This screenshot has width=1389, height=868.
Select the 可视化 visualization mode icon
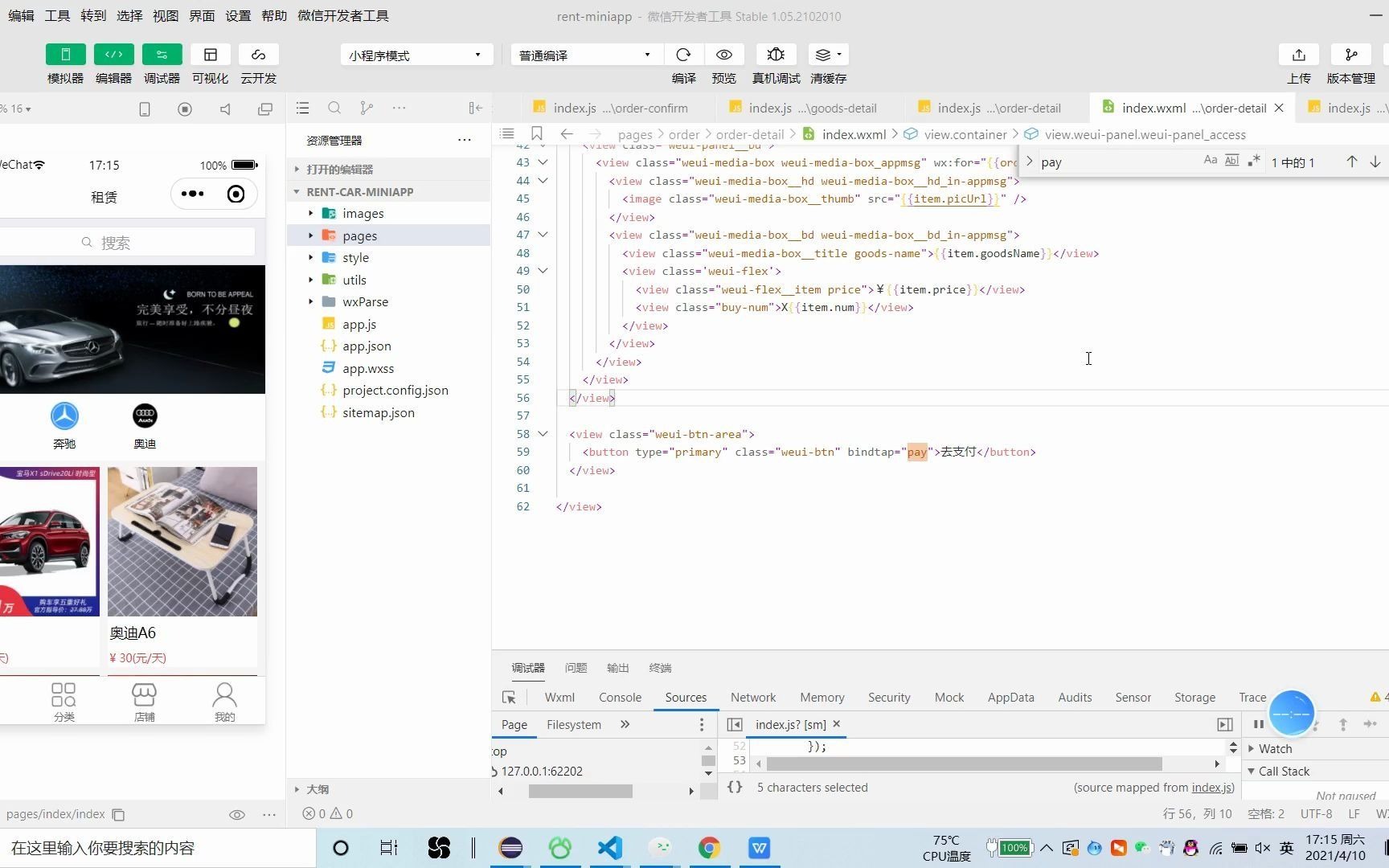[x=210, y=54]
